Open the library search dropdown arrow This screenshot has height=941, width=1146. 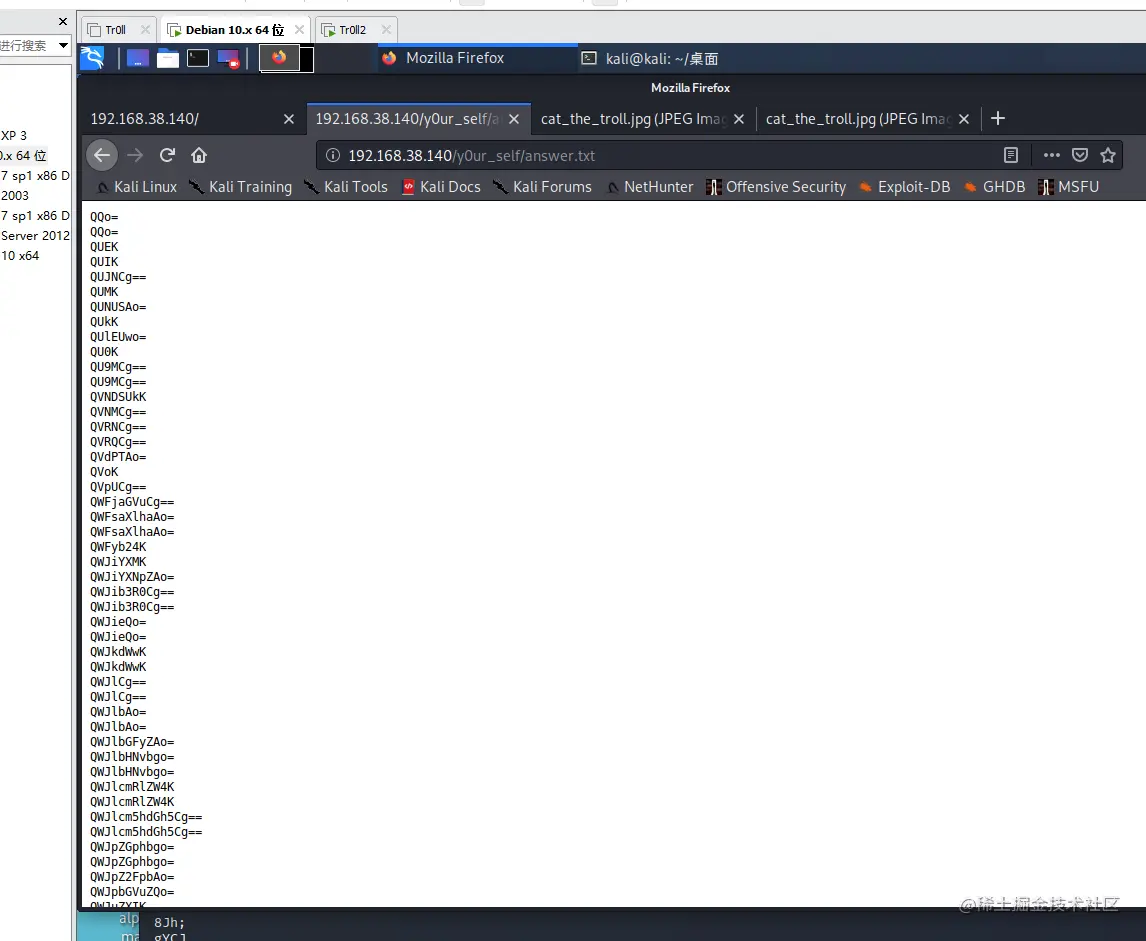pos(64,45)
